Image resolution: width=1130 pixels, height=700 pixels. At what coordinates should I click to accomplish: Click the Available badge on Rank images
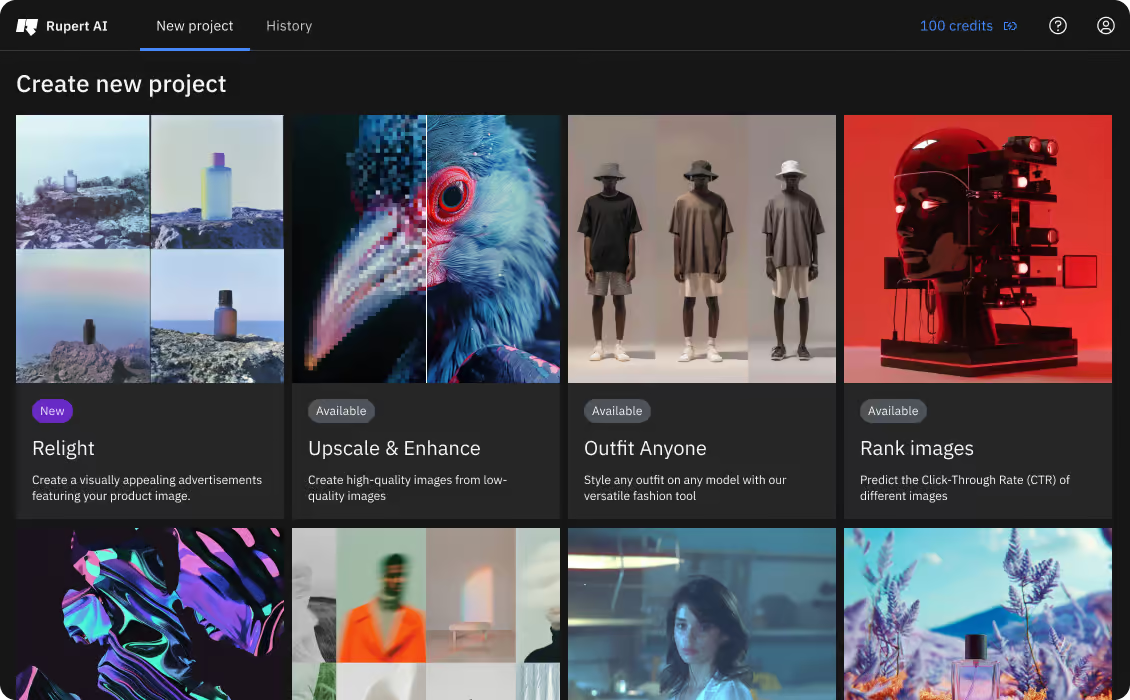click(893, 411)
